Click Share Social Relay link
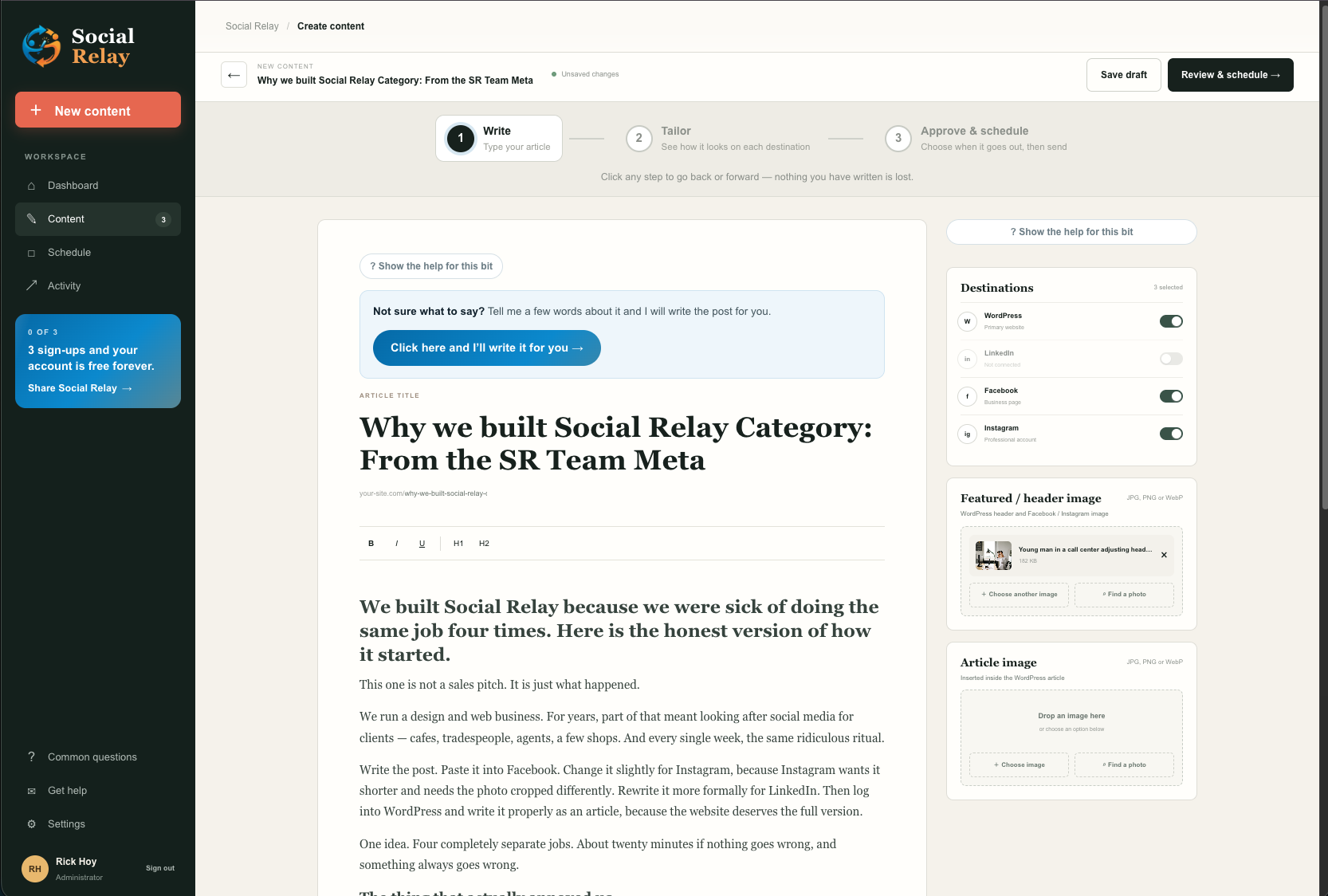 (80, 388)
